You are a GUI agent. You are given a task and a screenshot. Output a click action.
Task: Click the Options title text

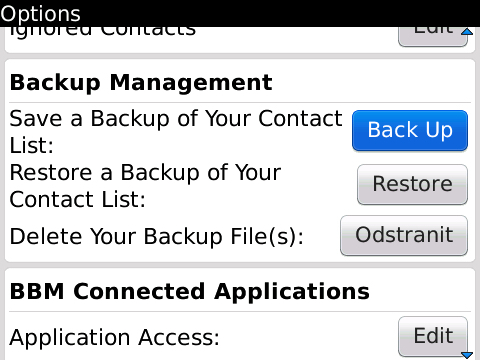[x=40, y=14]
